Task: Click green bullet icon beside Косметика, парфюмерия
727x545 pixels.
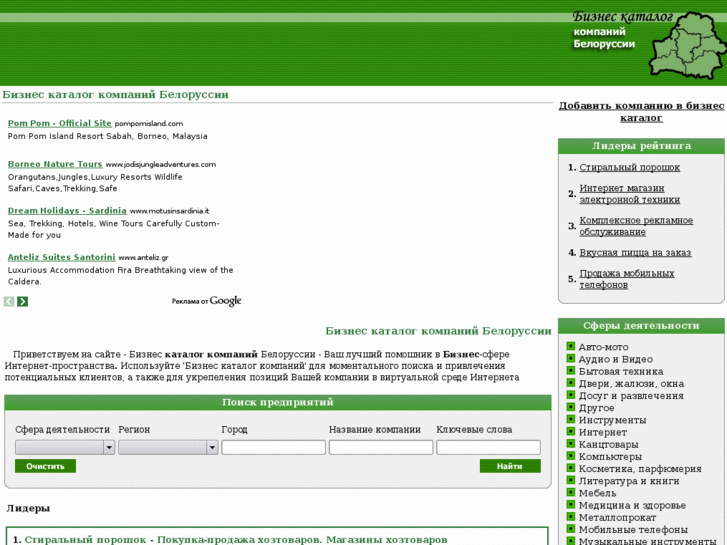Action: pyautogui.click(x=571, y=468)
